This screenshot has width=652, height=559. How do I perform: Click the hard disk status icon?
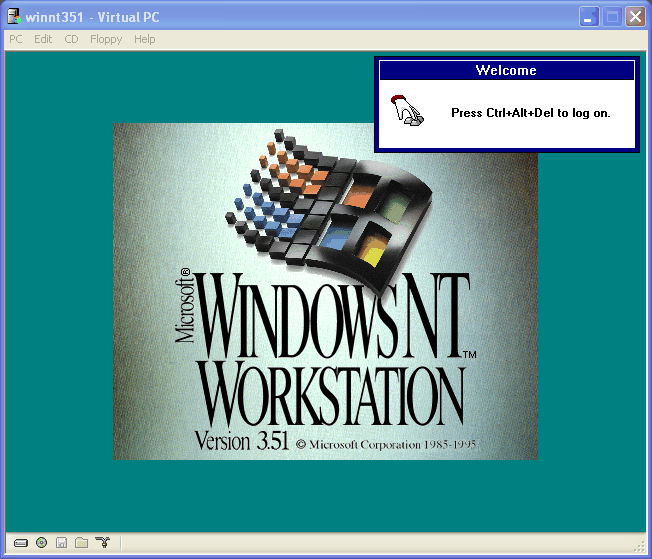[21, 543]
